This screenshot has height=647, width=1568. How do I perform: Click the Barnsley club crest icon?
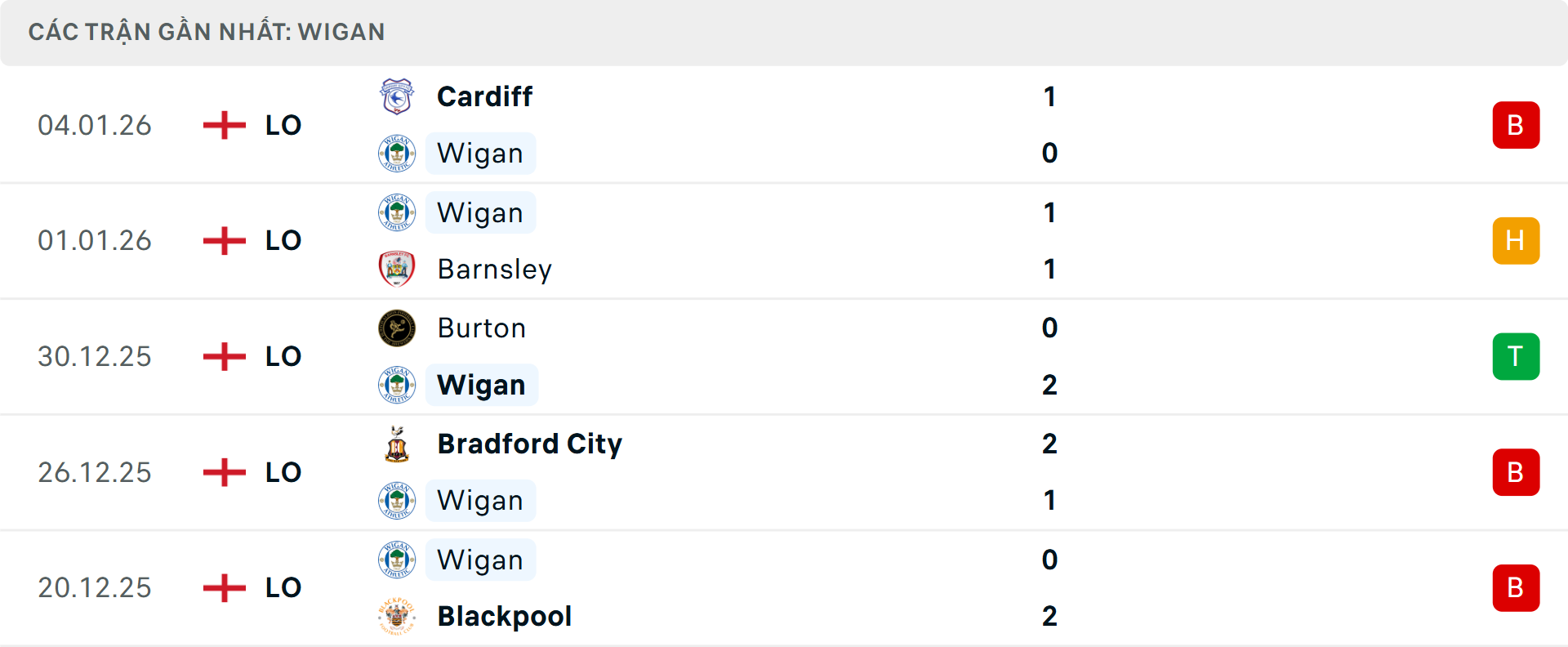[397, 269]
